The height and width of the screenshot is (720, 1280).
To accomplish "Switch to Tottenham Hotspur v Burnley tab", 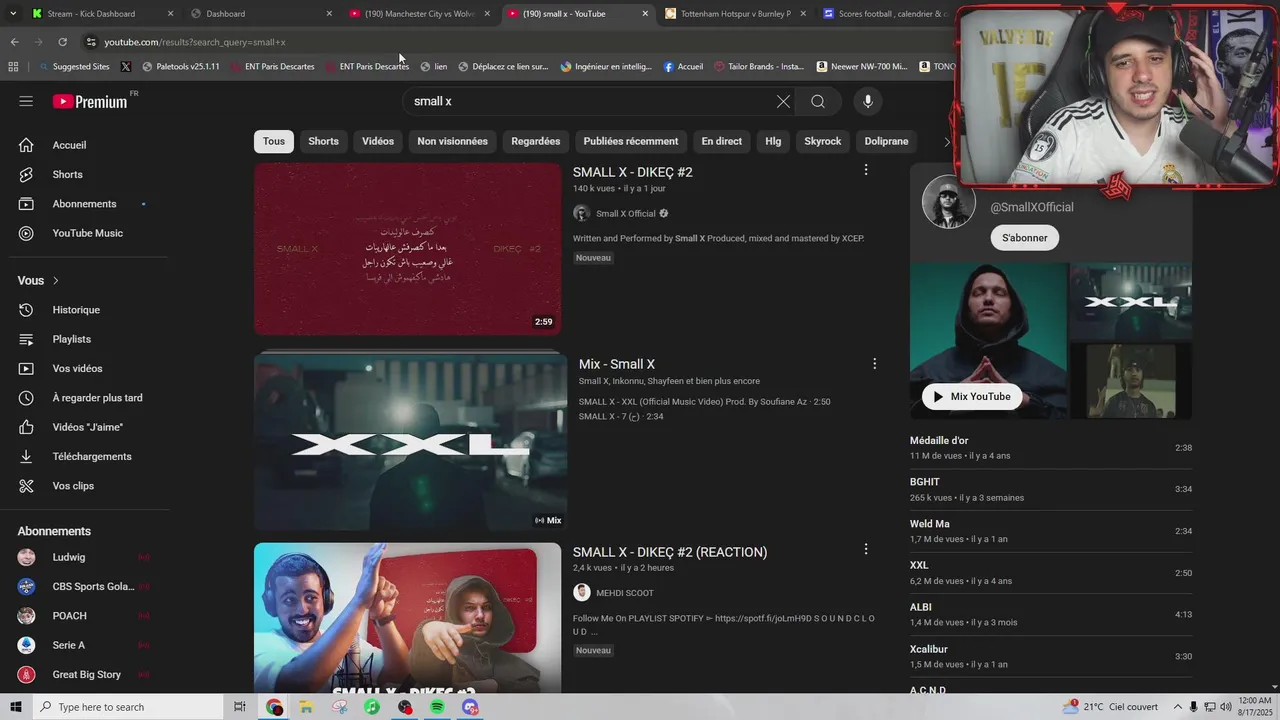I will (x=735, y=14).
